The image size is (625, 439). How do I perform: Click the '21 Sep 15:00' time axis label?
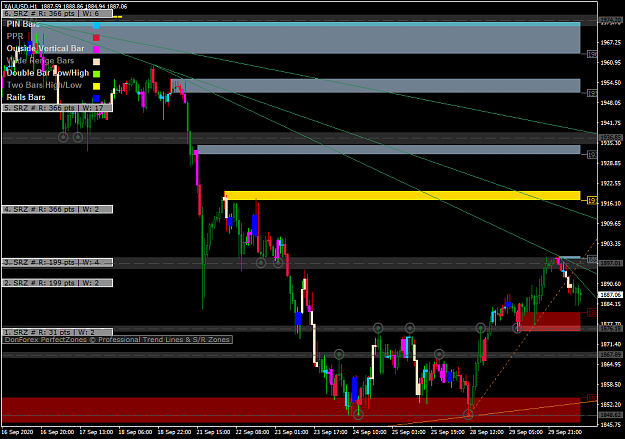tap(213, 432)
